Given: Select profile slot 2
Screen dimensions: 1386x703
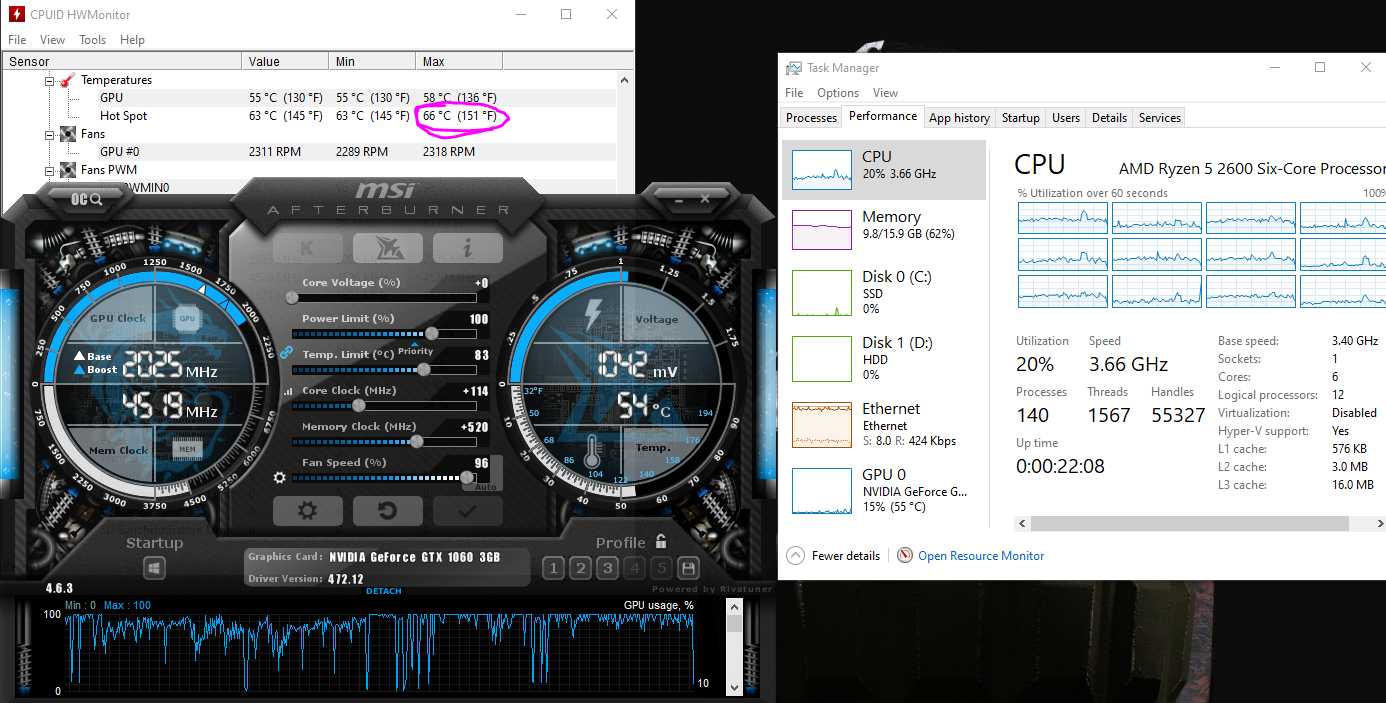Looking at the screenshot, I should tap(580, 568).
